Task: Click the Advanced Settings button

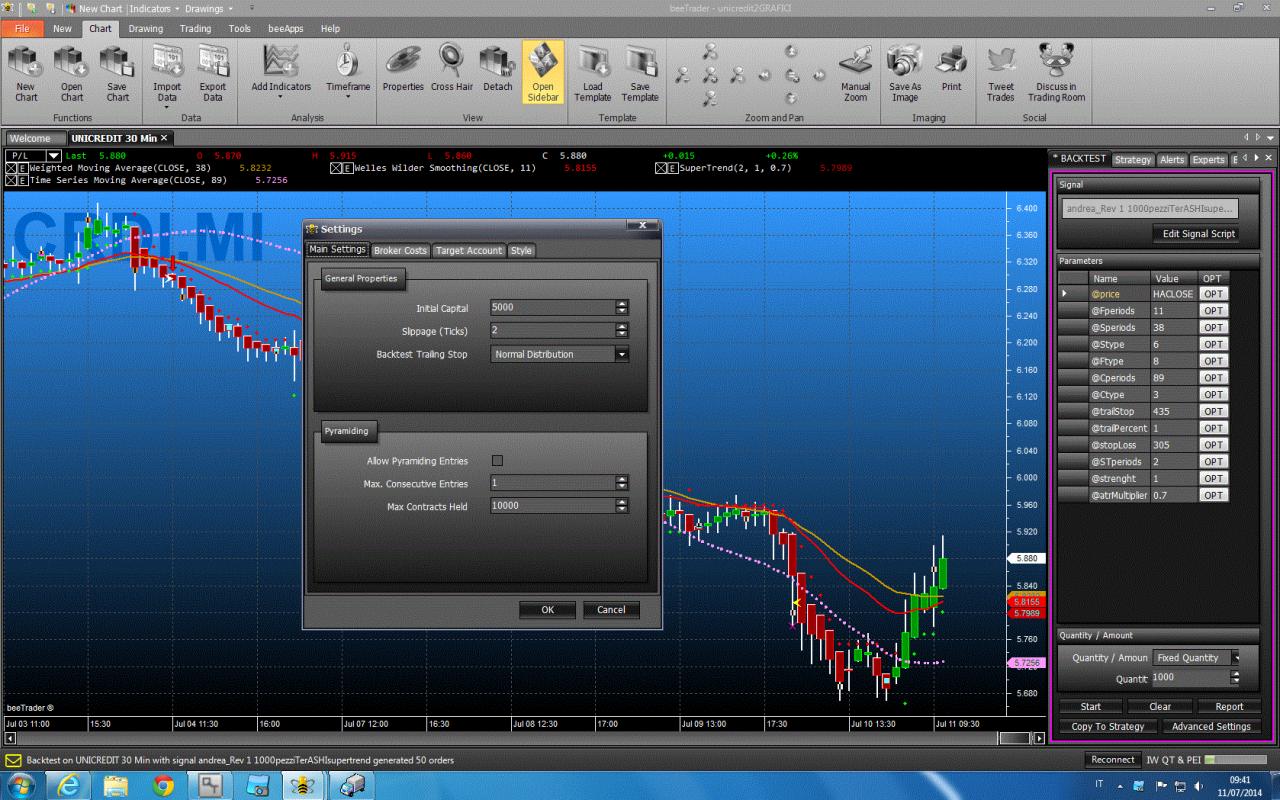Action: pyautogui.click(x=1211, y=727)
